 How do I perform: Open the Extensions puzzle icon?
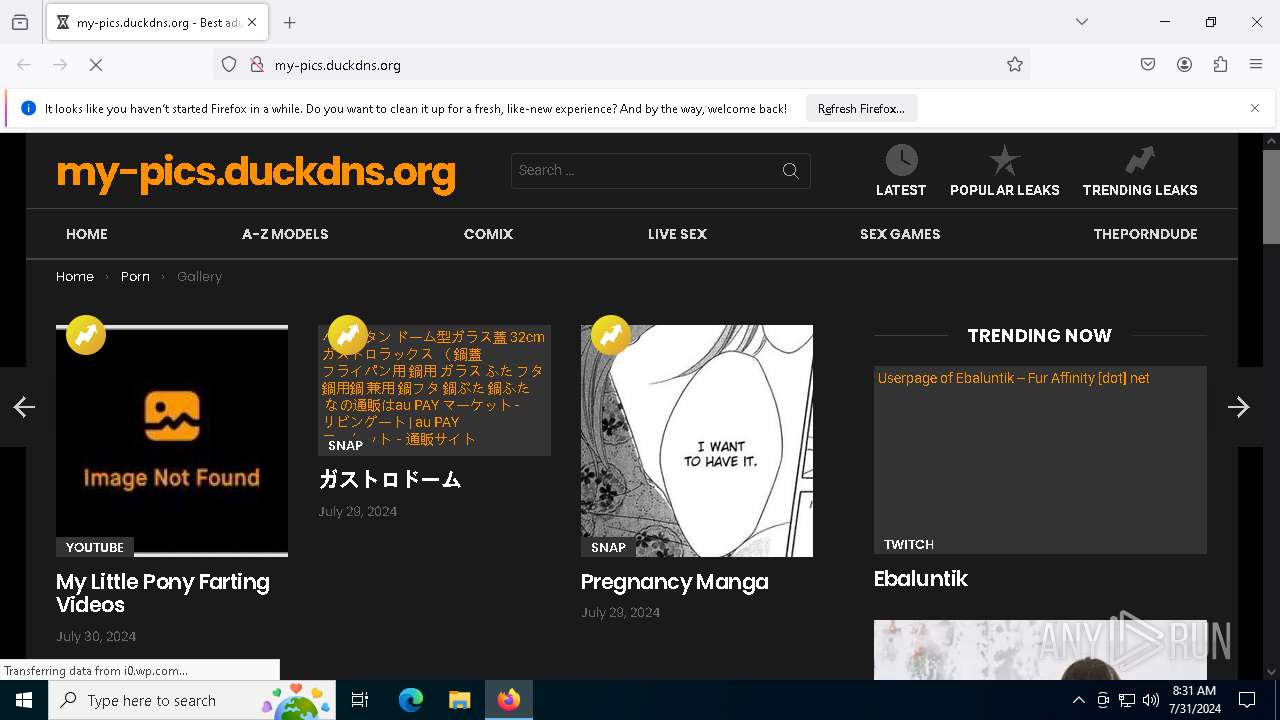[x=1220, y=65]
